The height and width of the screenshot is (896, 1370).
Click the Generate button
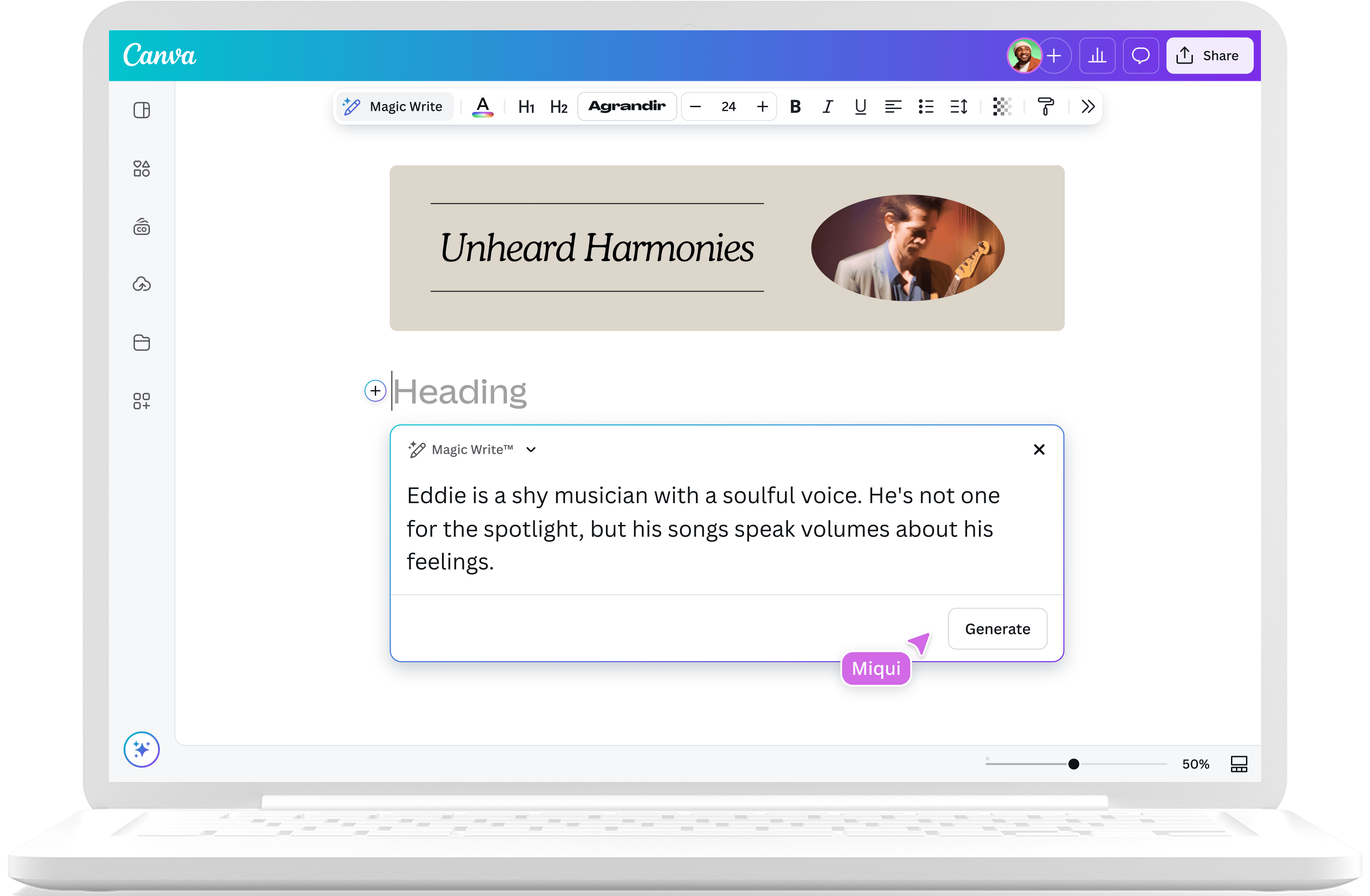click(997, 629)
